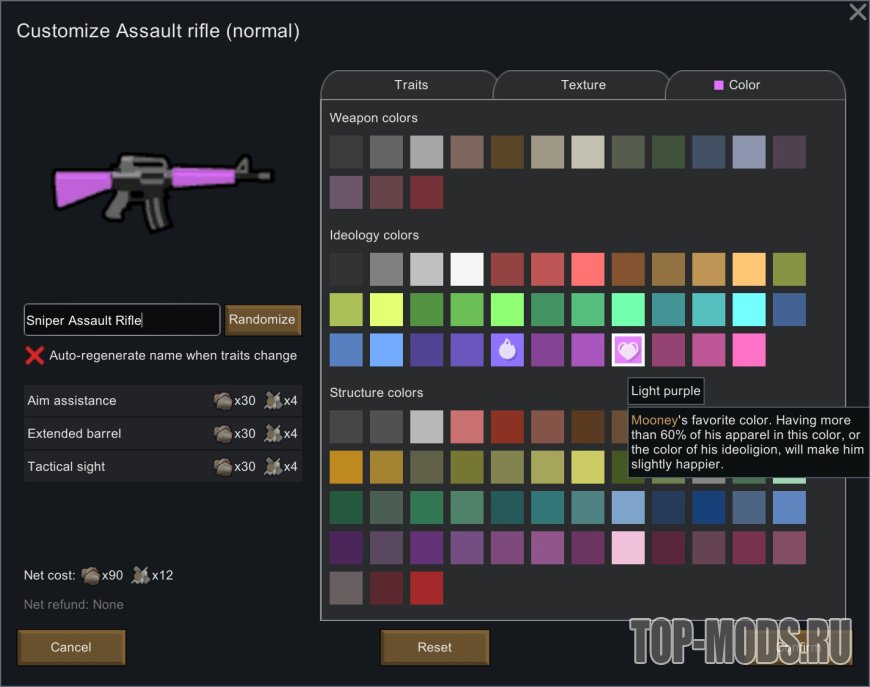Click the Cancel button
Viewport: 870px width, 687px height.
71,647
